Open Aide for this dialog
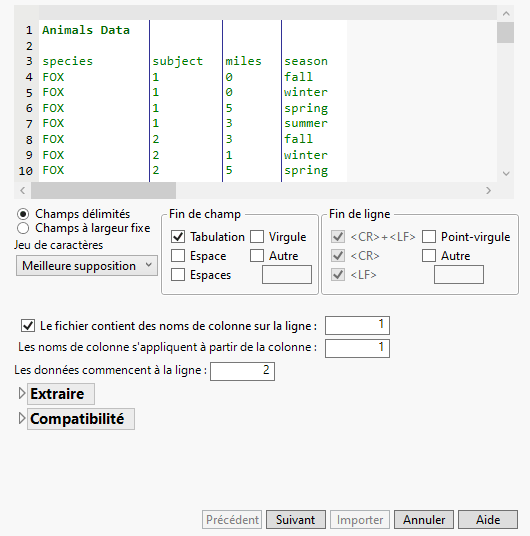The width and height of the screenshot is (530, 536). pyautogui.click(x=488, y=520)
